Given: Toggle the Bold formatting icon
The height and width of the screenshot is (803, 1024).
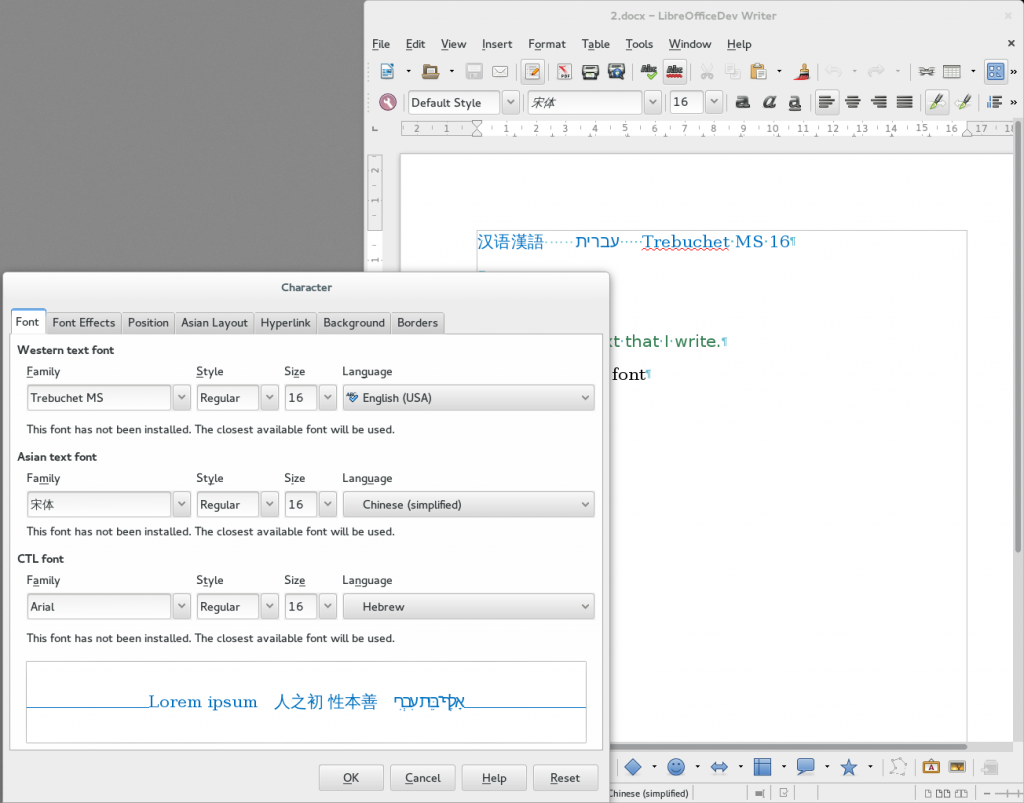Looking at the screenshot, I should point(743,102).
